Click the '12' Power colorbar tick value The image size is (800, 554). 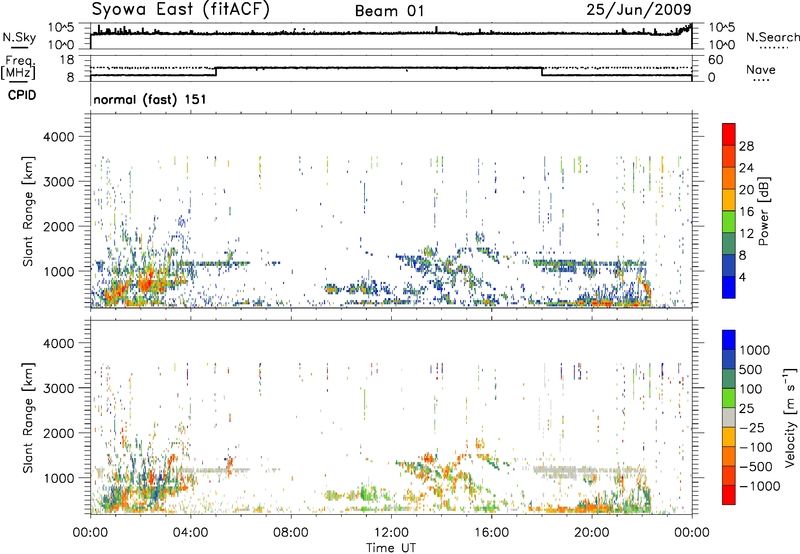coord(746,234)
